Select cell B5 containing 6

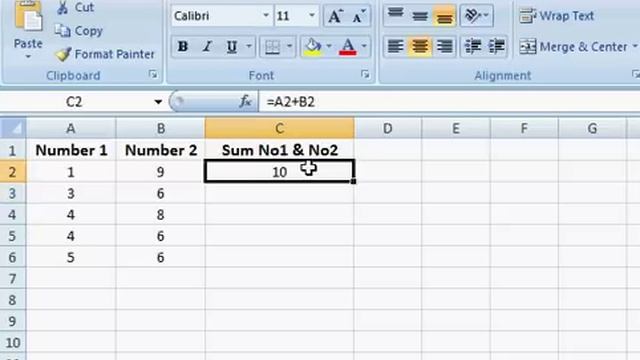pyautogui.click(x=161, y=236)
